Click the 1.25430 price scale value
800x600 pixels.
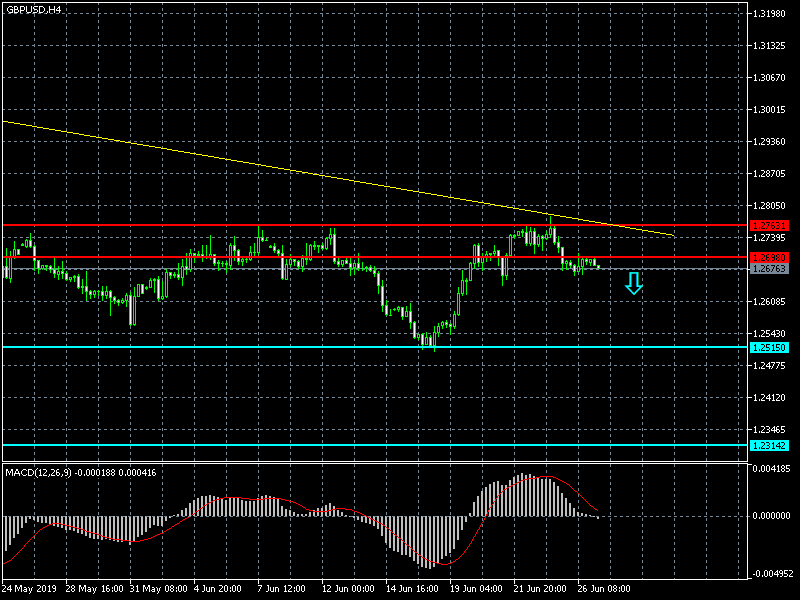click(x=769, y=334)
